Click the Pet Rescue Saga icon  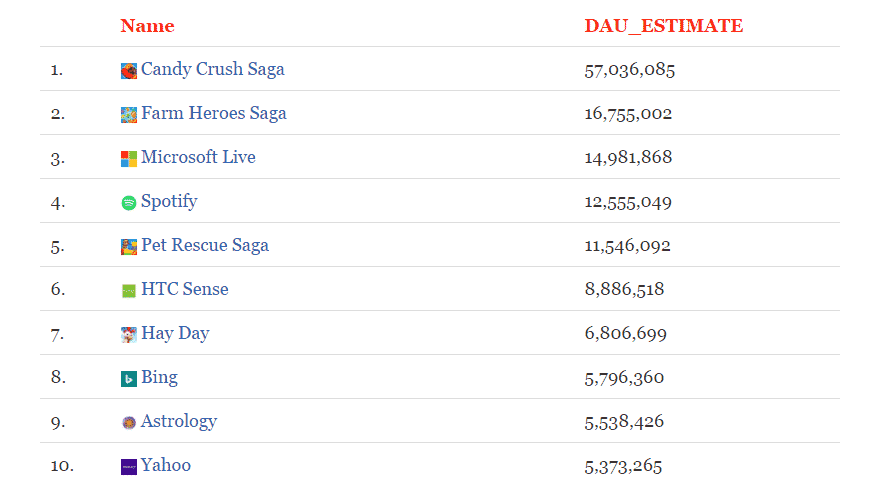(129, 247)
